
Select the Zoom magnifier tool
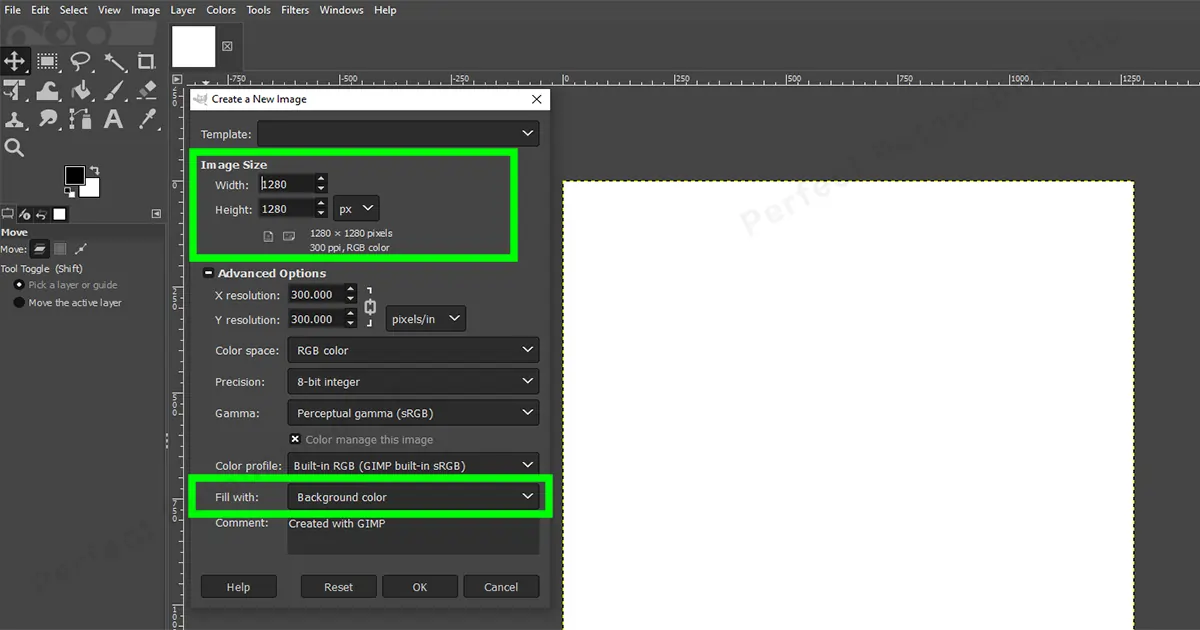coord(15,148)
